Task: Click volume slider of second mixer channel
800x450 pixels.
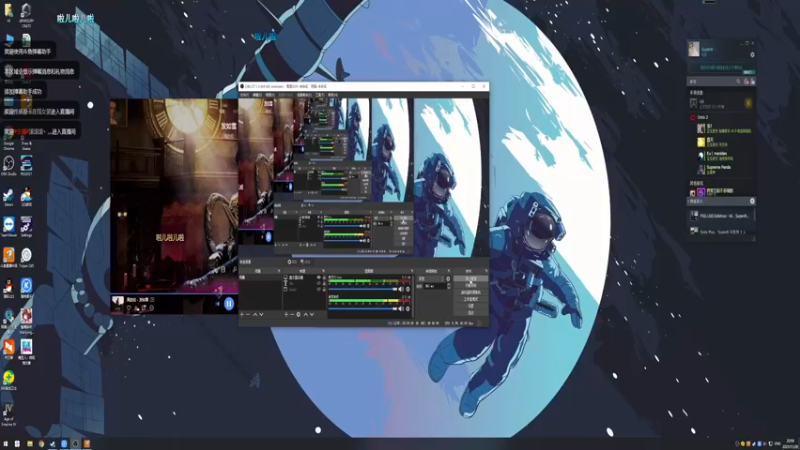Action: coord(363,309)
